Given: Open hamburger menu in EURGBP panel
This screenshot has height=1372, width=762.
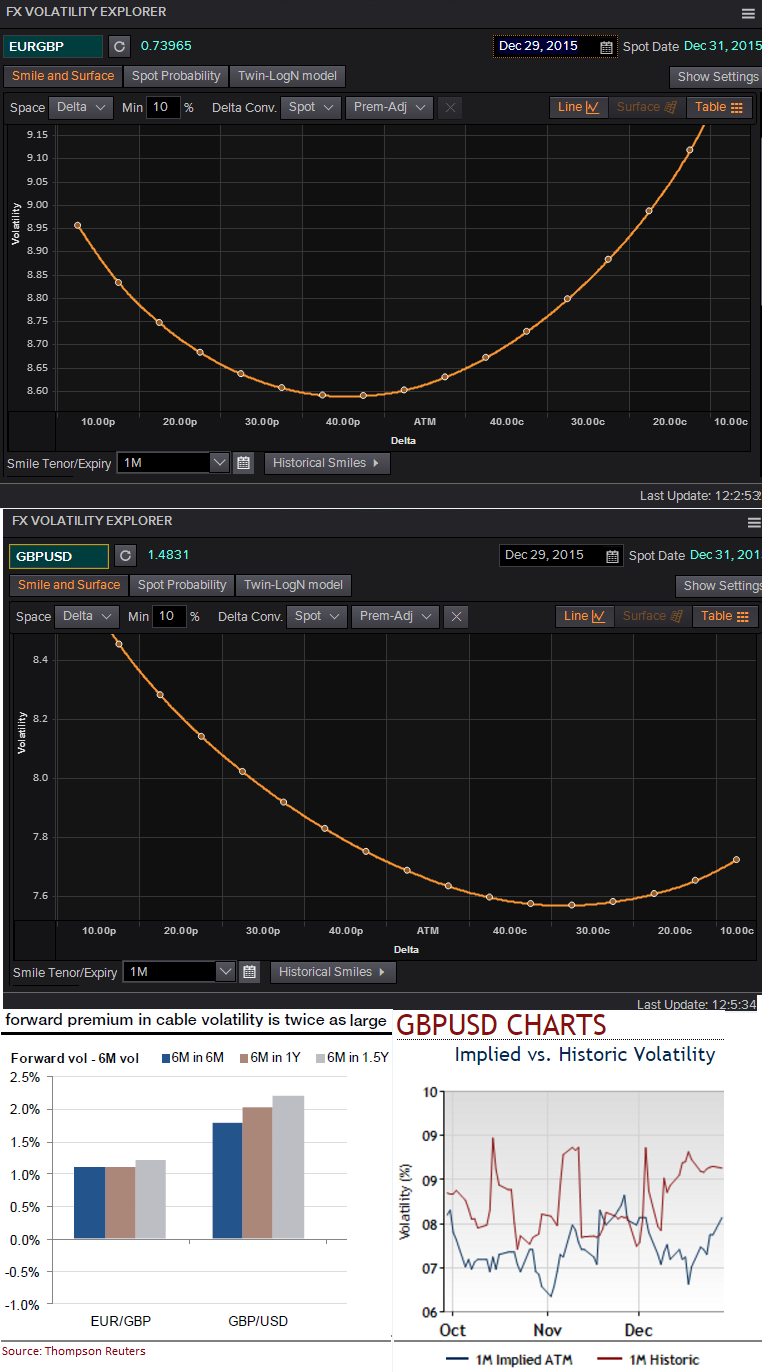Looking at the screenshot, I should point(748,14).
